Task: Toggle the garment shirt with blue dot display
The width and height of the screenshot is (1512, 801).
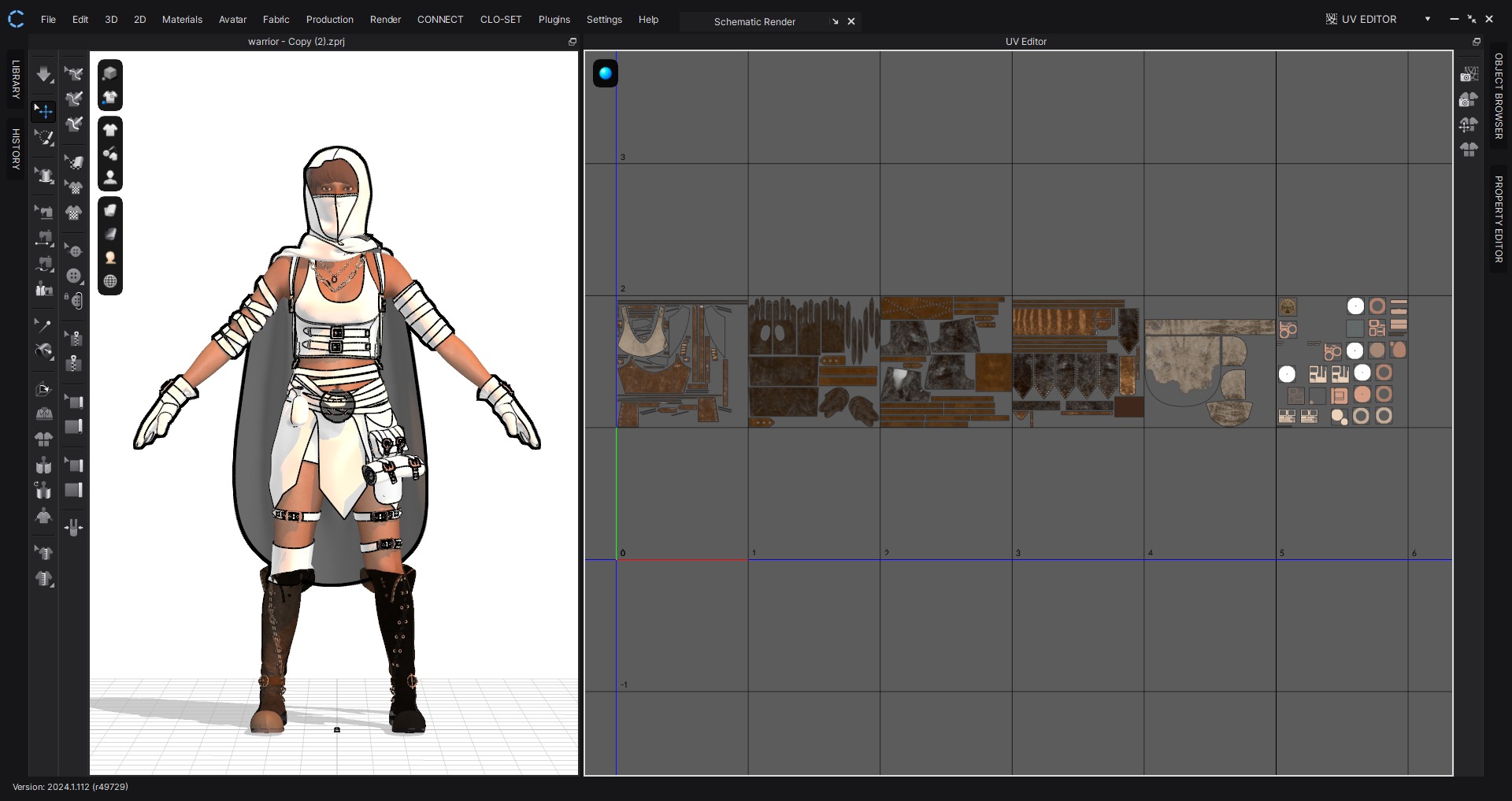Action: (110, 98)
